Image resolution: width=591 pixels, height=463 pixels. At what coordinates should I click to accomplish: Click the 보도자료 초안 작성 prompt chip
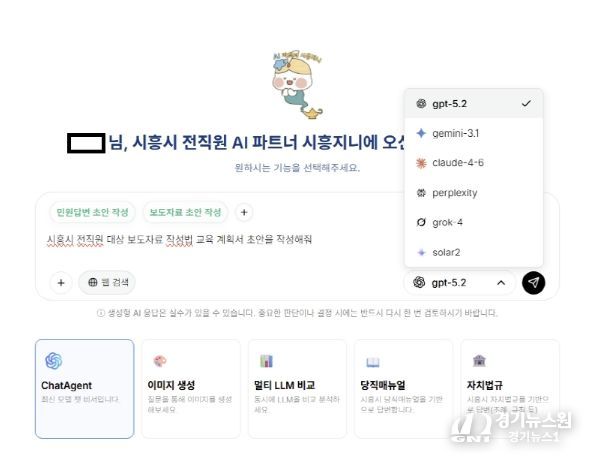coord(185,212)
